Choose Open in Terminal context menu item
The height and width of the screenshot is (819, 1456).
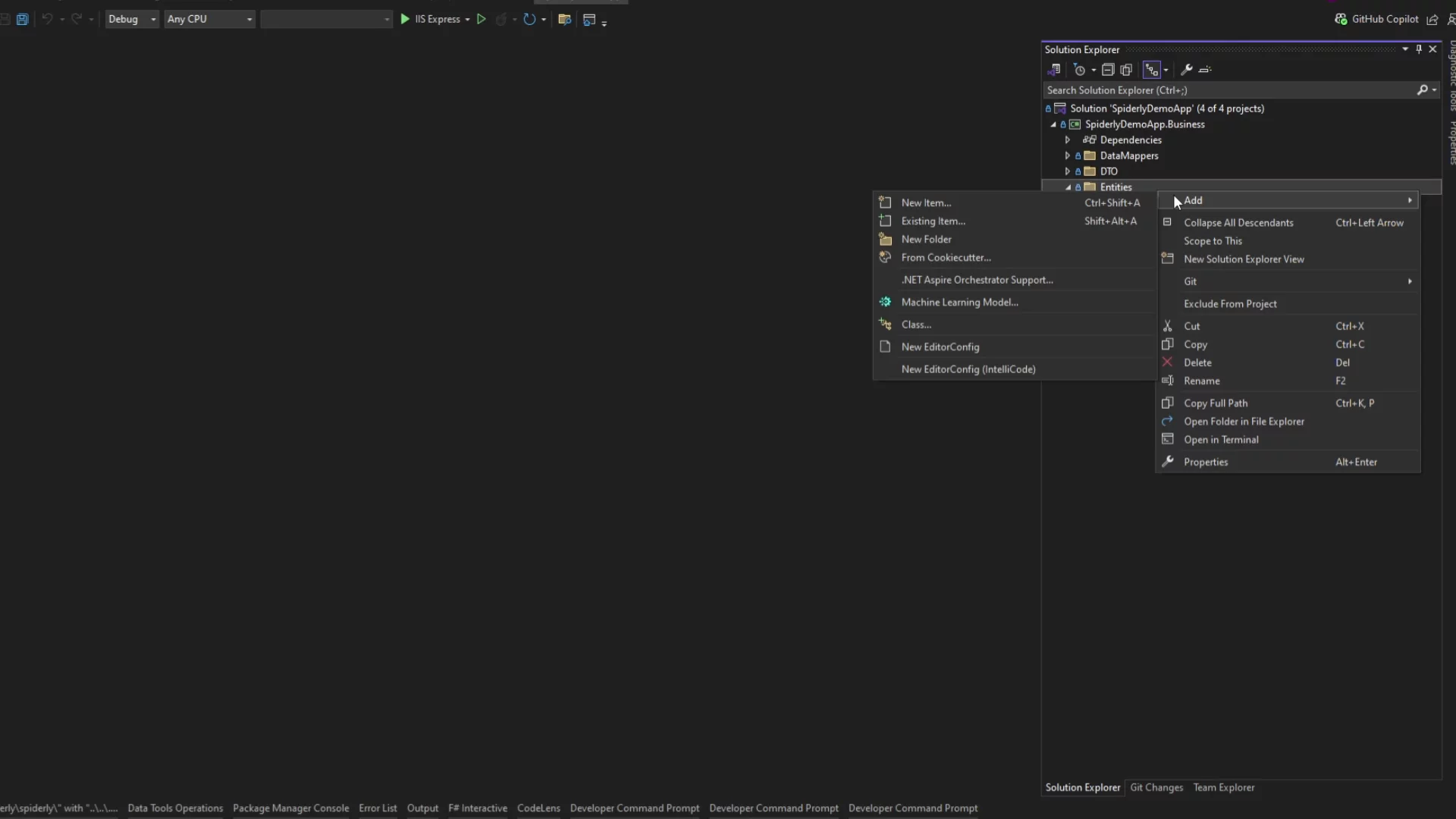(x=1221, y=440)
